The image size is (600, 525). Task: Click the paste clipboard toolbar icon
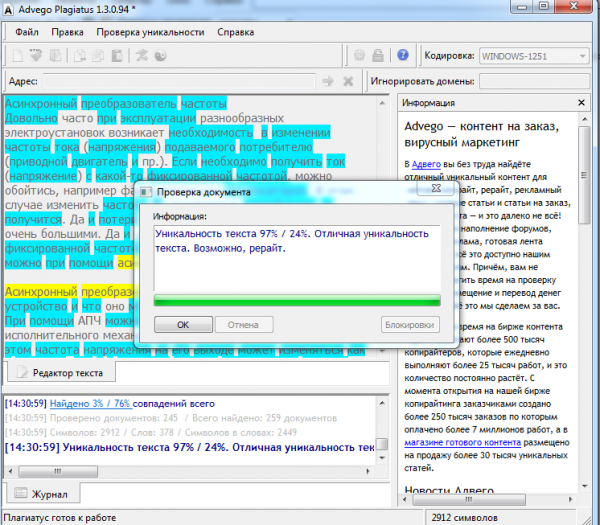point(117,56)
